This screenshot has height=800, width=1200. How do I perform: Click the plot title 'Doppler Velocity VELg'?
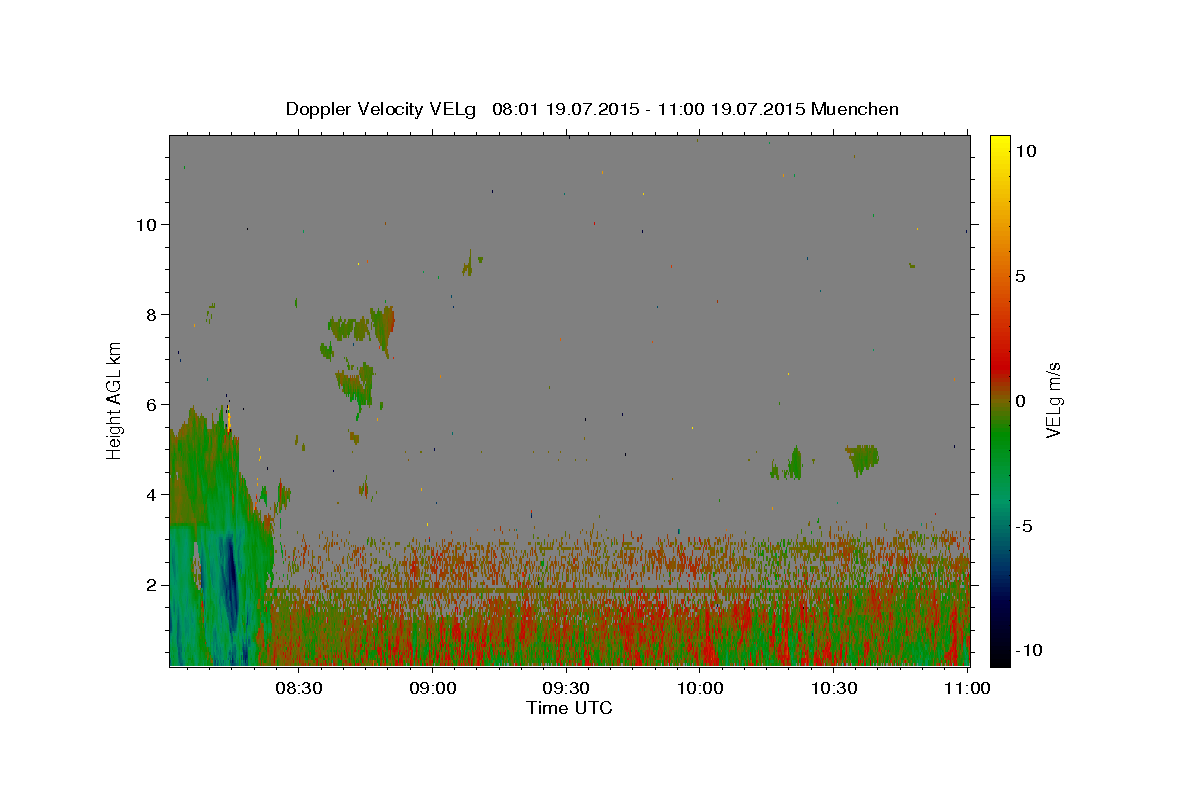click(x=383, y=109)
